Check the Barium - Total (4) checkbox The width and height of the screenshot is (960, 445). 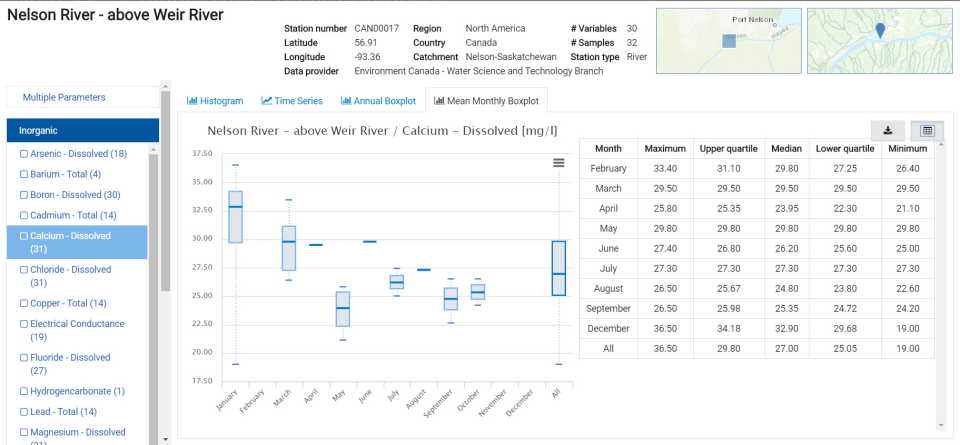tap(24, 174)
